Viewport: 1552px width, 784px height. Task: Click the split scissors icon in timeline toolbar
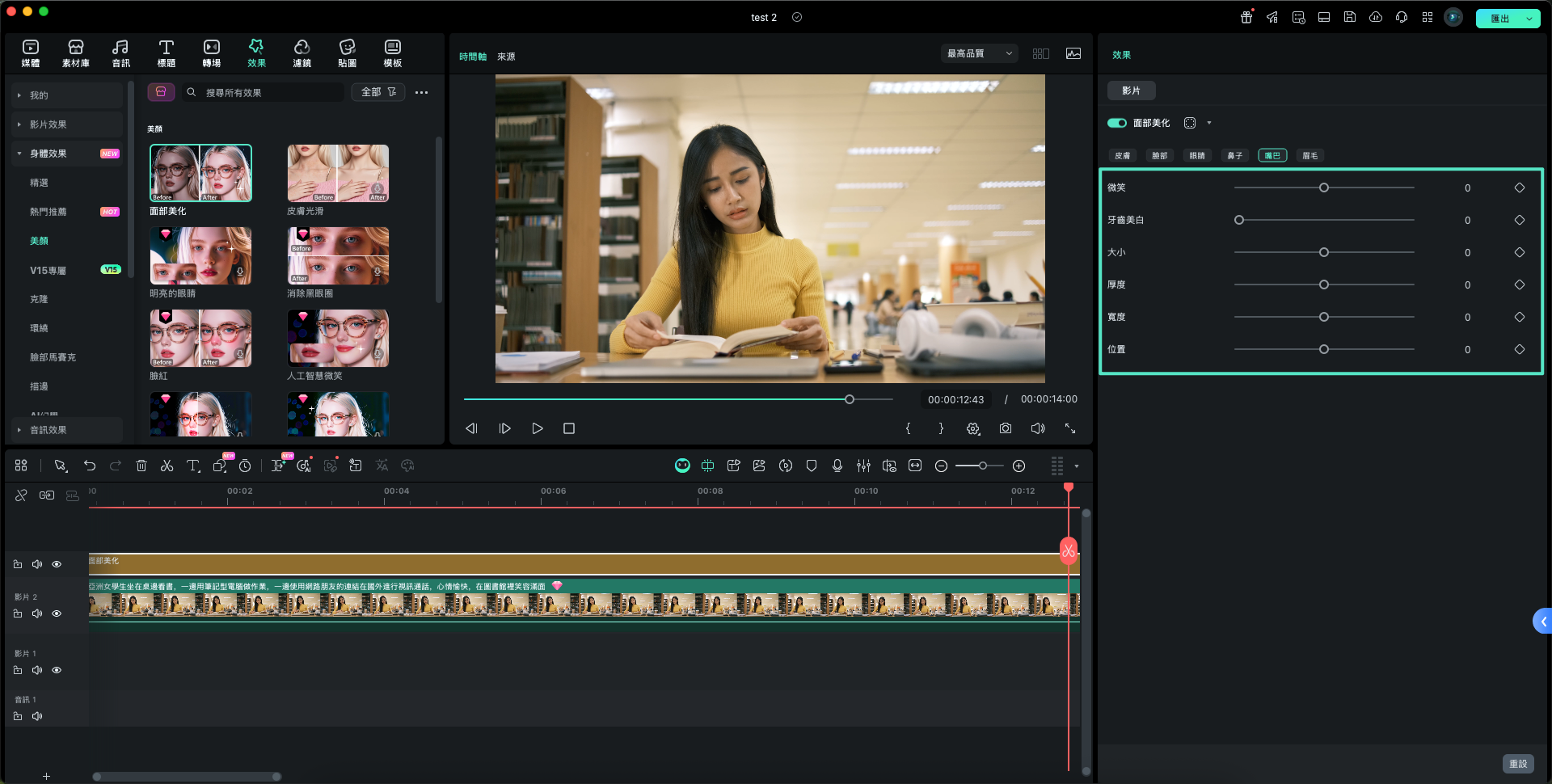point(167,466)
